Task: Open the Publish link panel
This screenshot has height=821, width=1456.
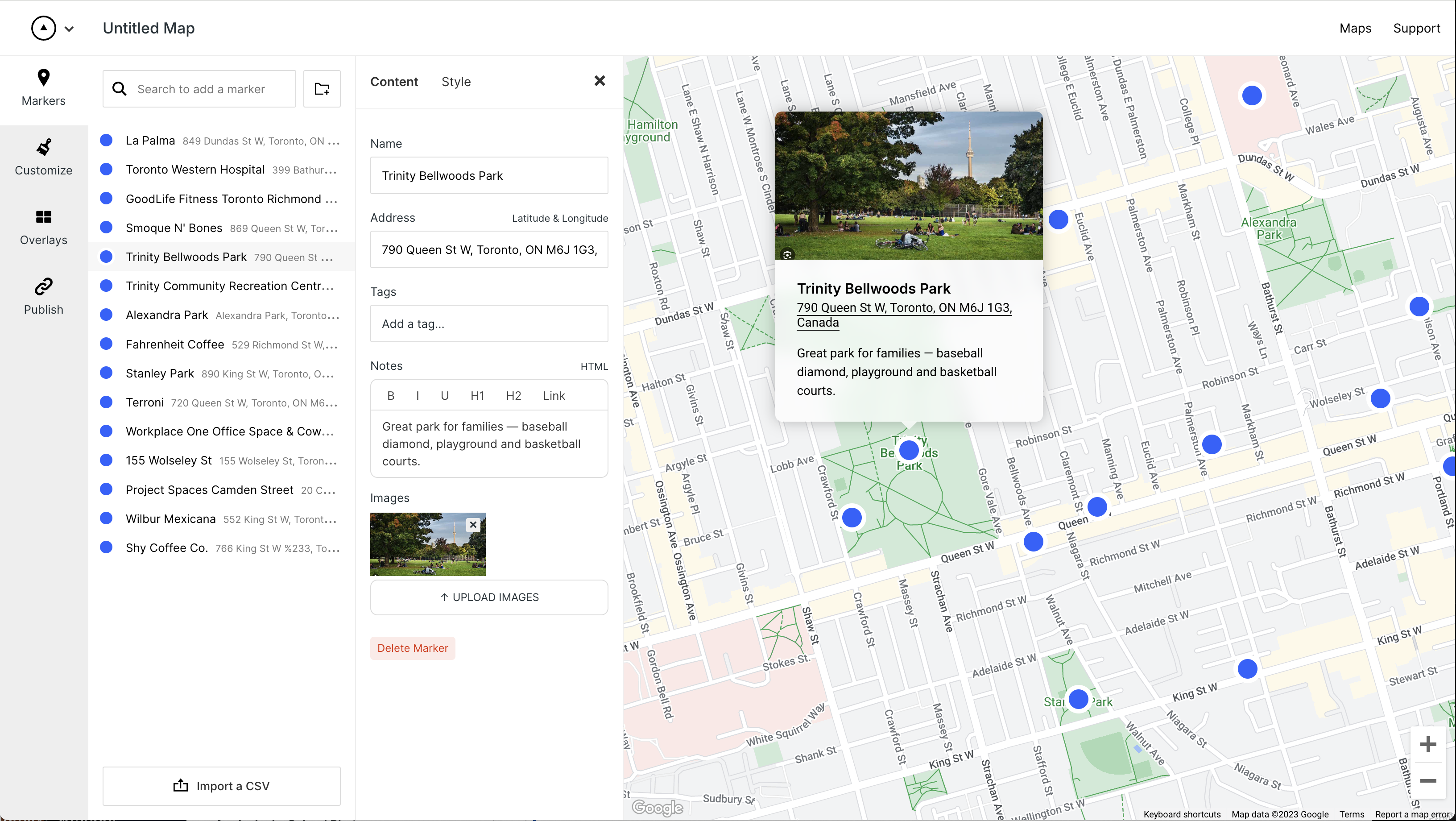Action: (44, 297)
